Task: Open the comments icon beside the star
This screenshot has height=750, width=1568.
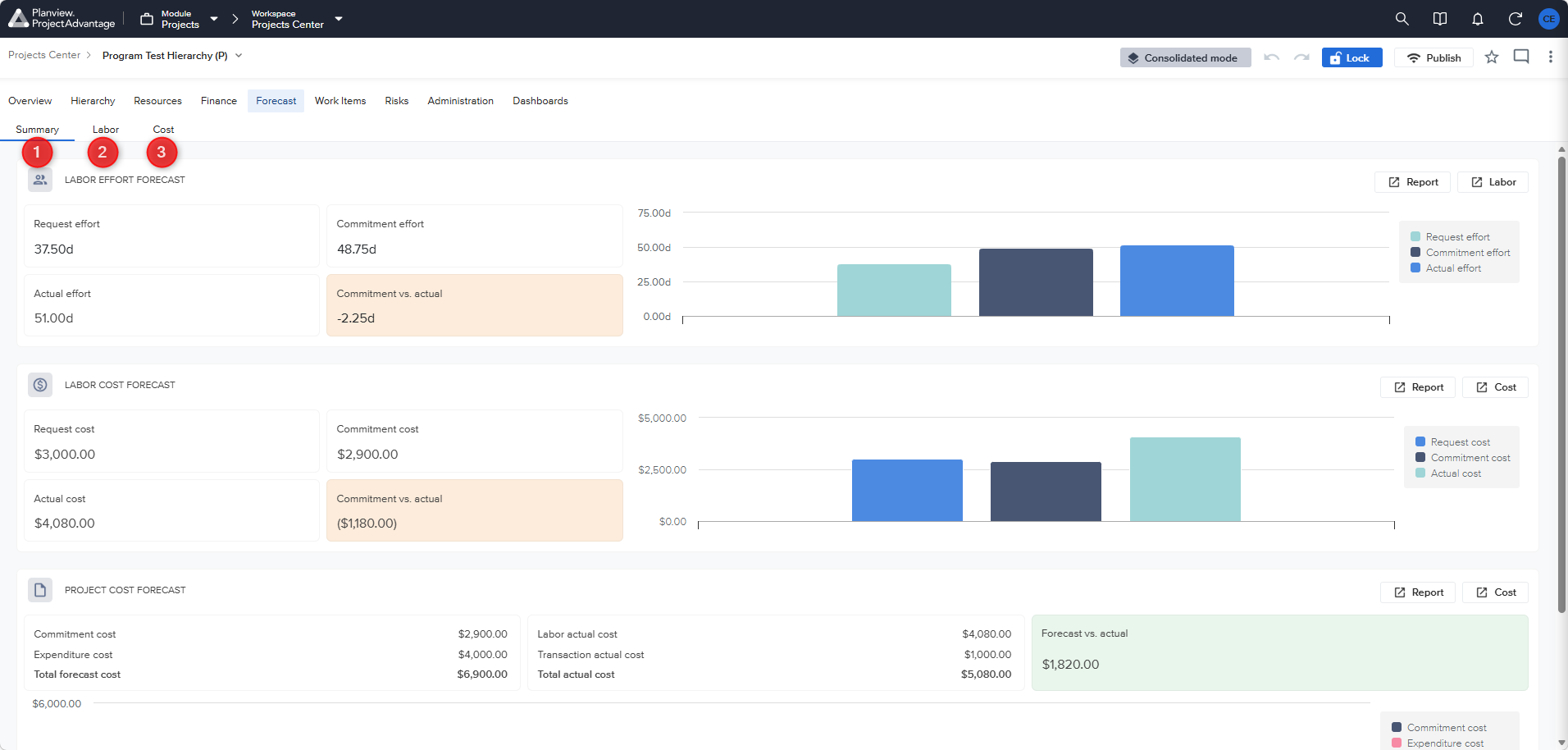Action: [1520, 57]
